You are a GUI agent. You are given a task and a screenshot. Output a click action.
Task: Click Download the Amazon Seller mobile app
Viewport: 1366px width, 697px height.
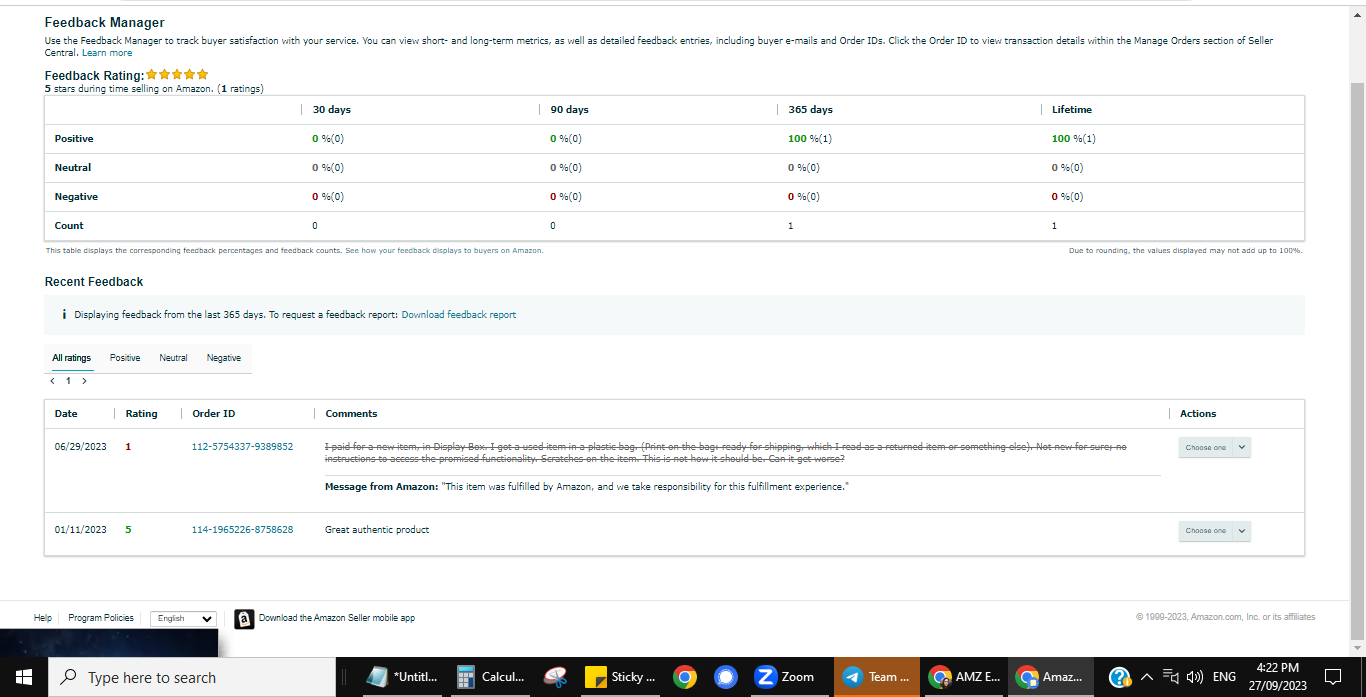click(337, 618)
